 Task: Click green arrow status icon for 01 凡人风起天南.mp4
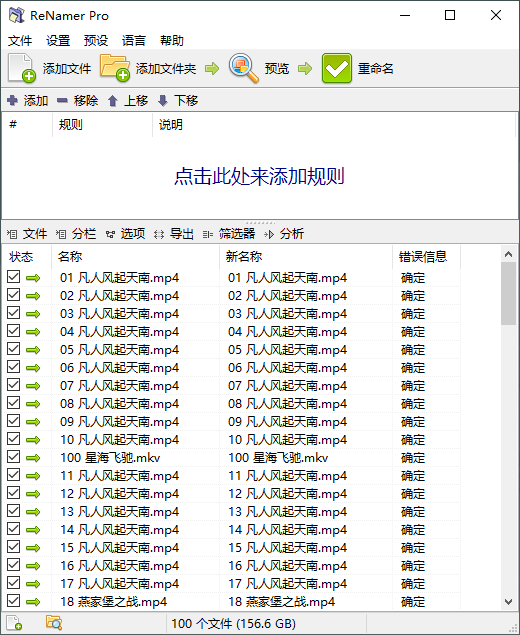(x=33, y=278)
